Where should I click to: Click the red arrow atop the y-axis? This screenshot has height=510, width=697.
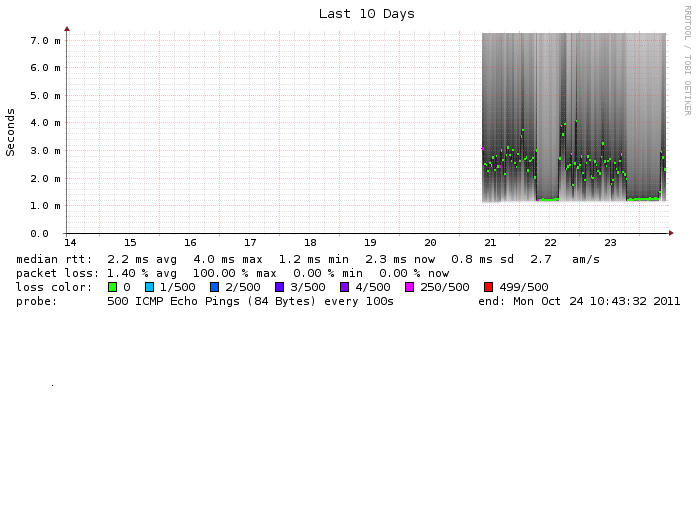[x=67, y=29]
